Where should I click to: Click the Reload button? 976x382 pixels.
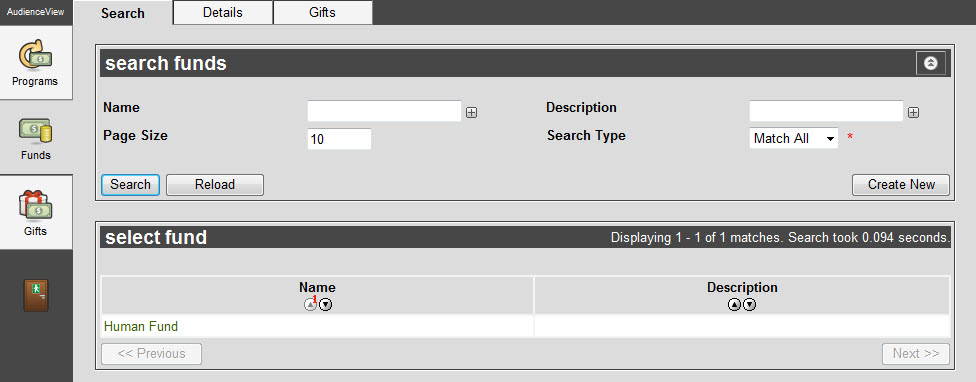[215, 185]
